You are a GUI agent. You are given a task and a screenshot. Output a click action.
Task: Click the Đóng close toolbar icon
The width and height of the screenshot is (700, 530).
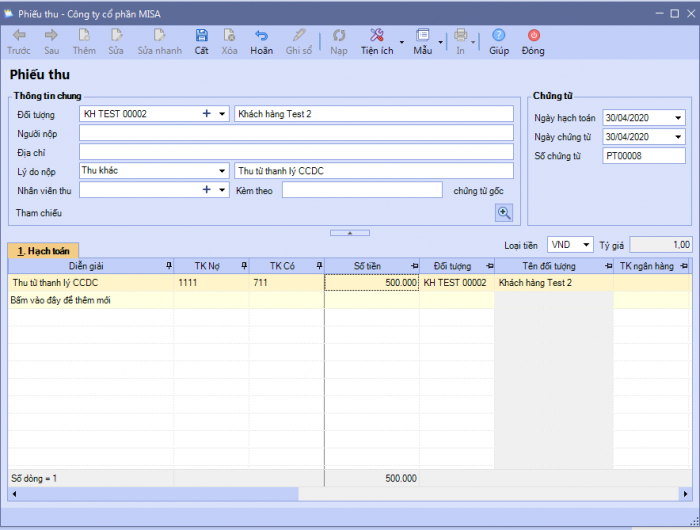click(x=533, y=36)
